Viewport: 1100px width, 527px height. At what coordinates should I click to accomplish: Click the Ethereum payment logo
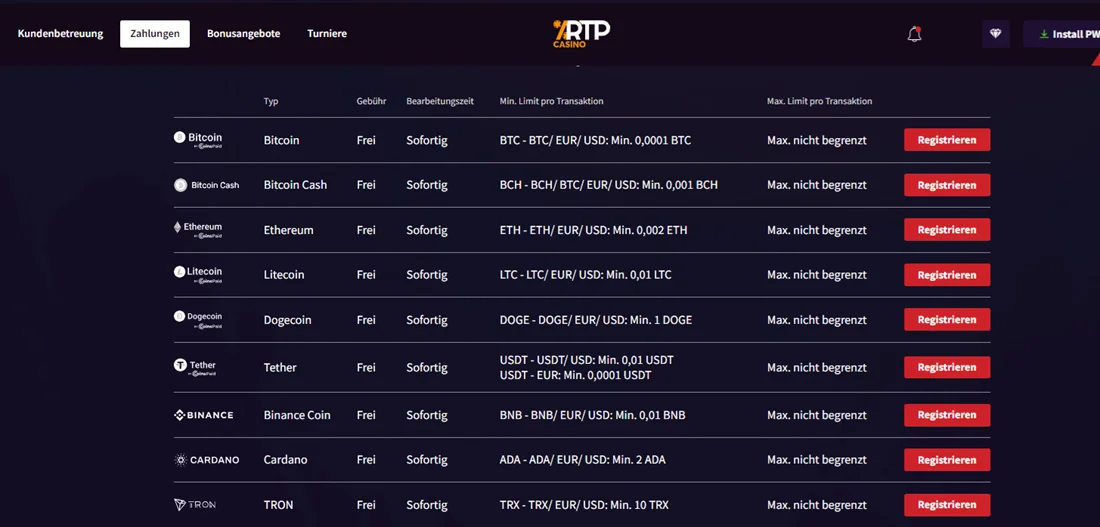[199, 230]
